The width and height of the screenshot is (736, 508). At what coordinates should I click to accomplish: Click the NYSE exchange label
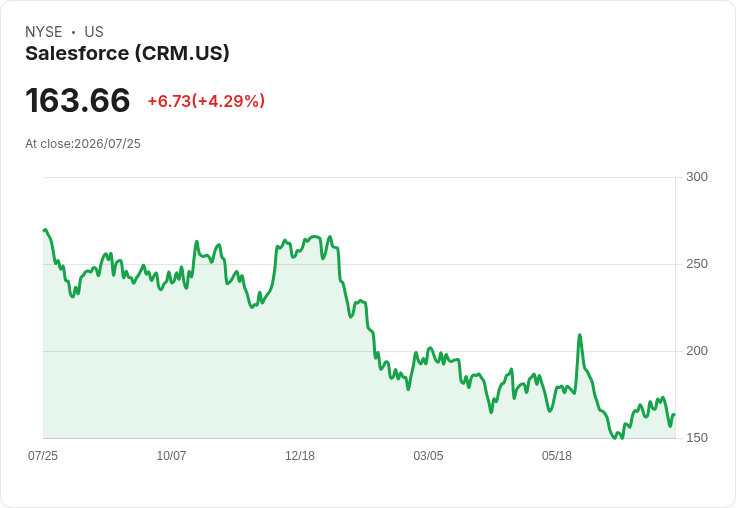44,32
